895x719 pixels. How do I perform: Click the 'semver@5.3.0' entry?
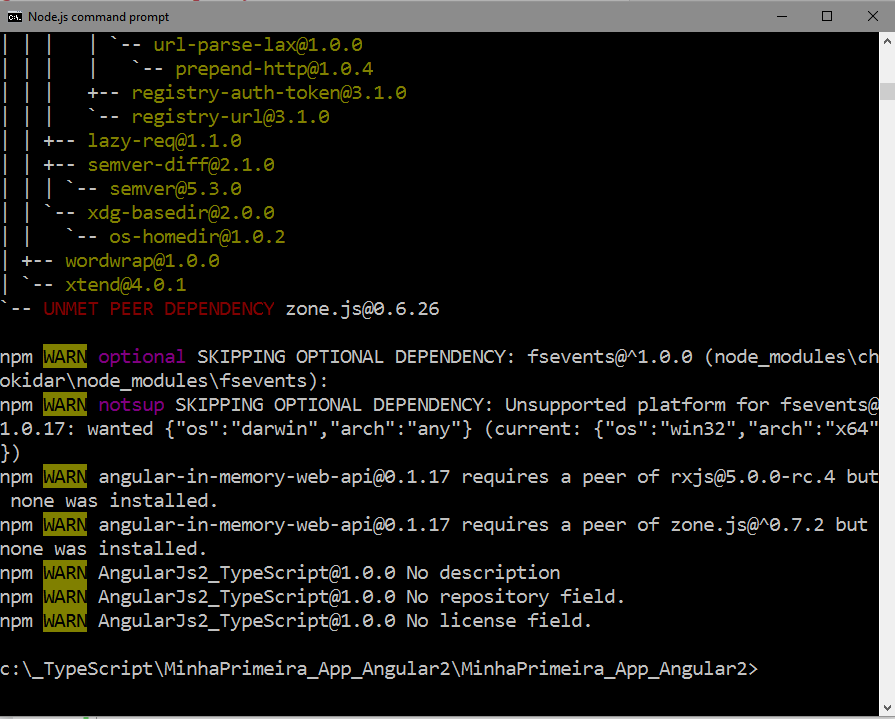[x=175, y=188]
